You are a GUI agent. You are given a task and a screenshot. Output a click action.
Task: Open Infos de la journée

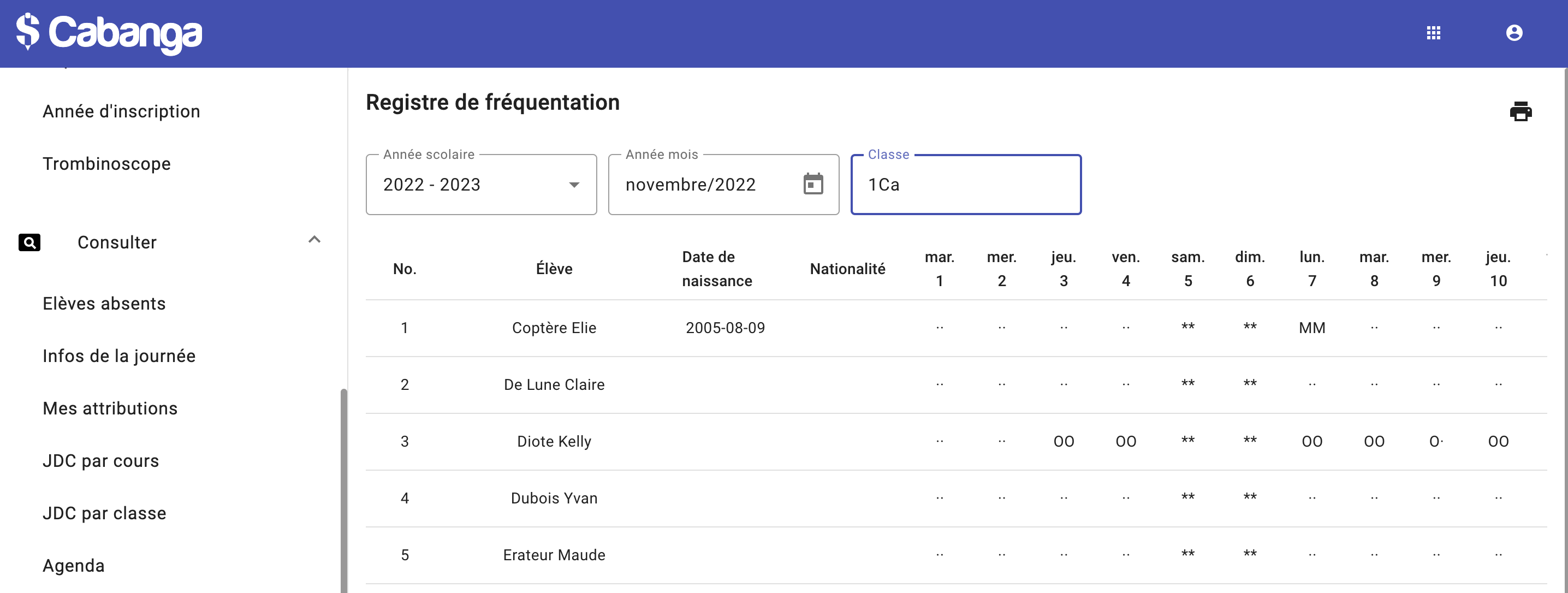(x=120, y=355)
